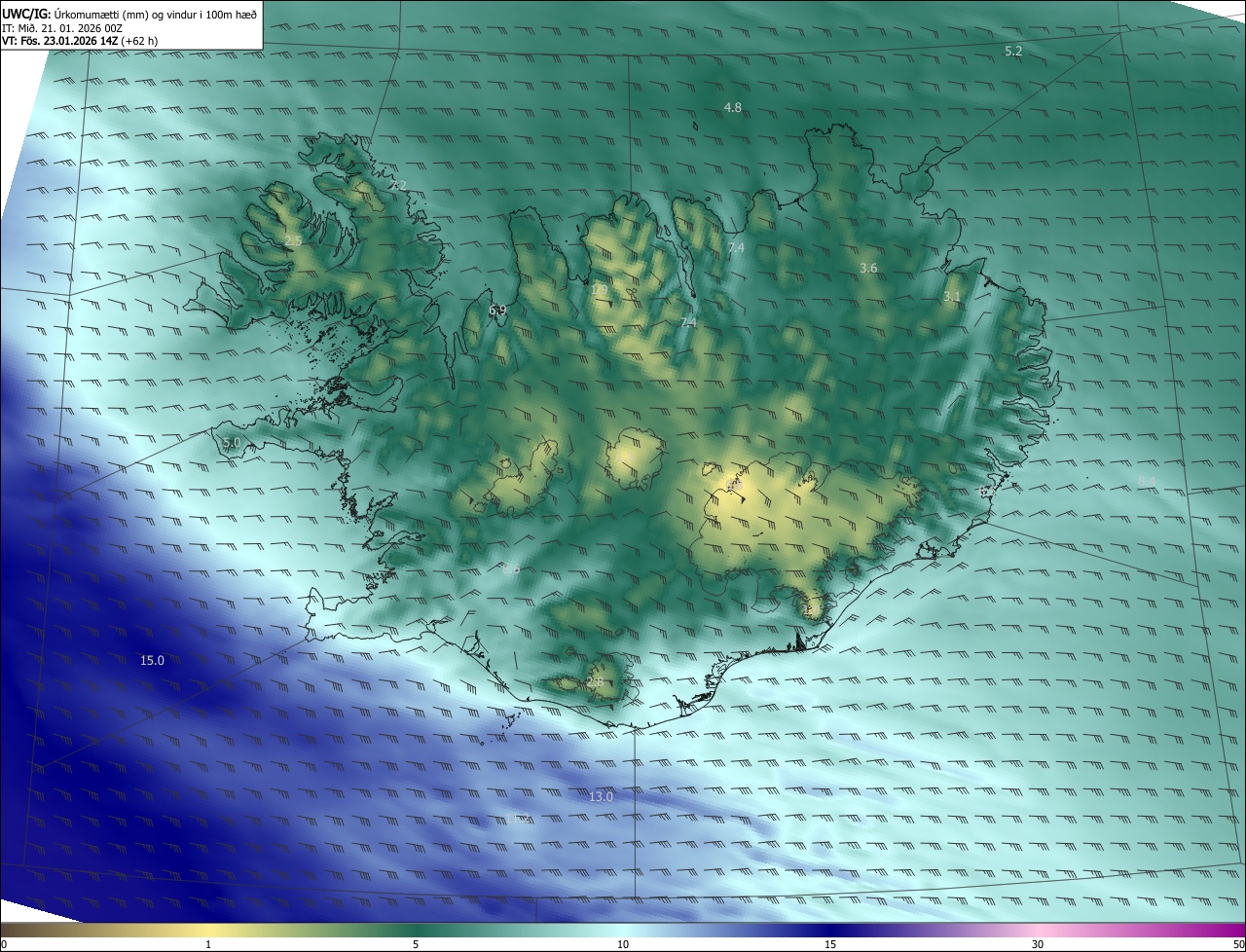Click the 7.2 value near the Westfjords
The height and width of the screenshot is (952, 1246).
click(398, 185)
